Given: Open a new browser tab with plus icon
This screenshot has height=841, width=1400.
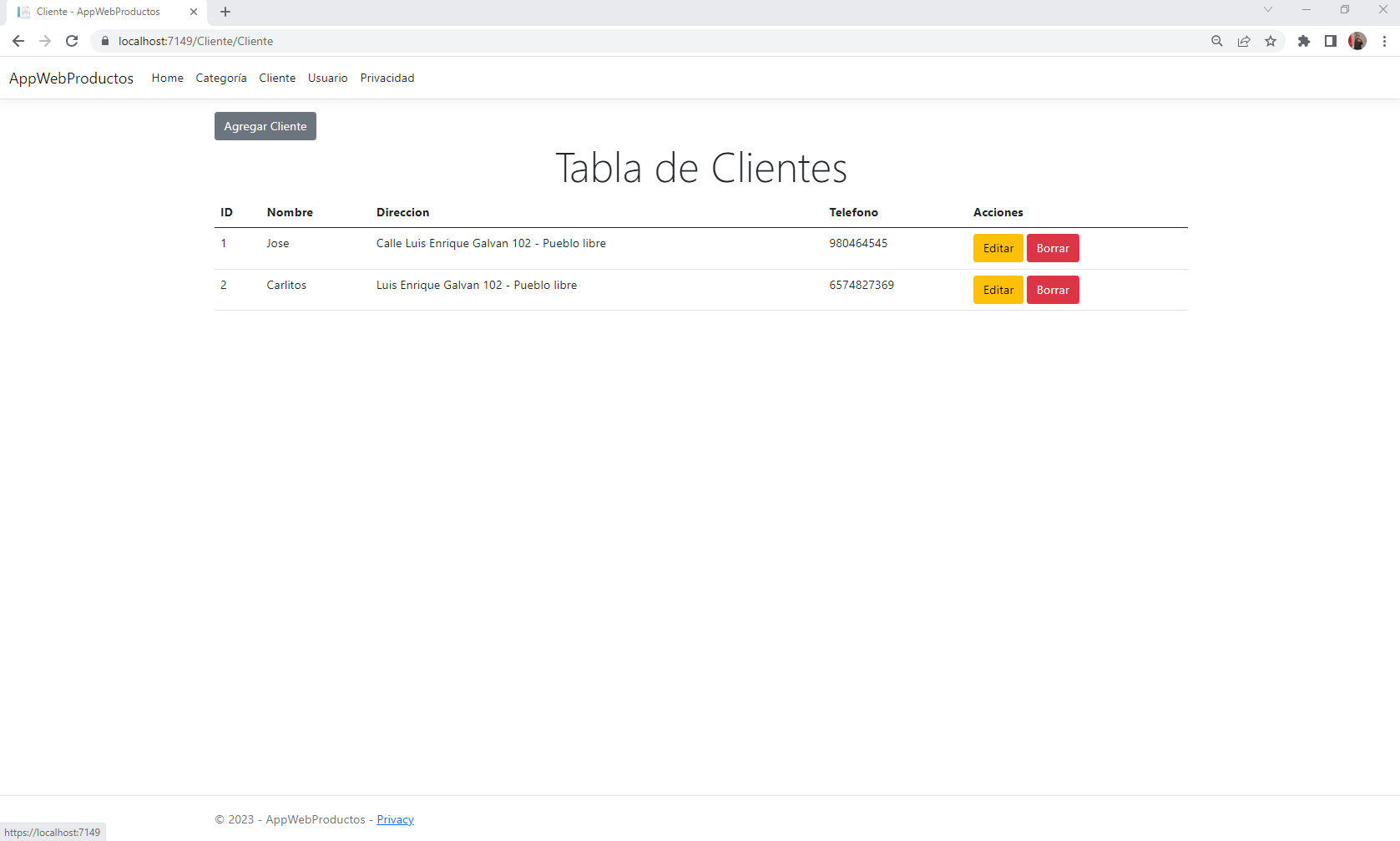Looking at the screenshot, I should [x=225, y=12].
